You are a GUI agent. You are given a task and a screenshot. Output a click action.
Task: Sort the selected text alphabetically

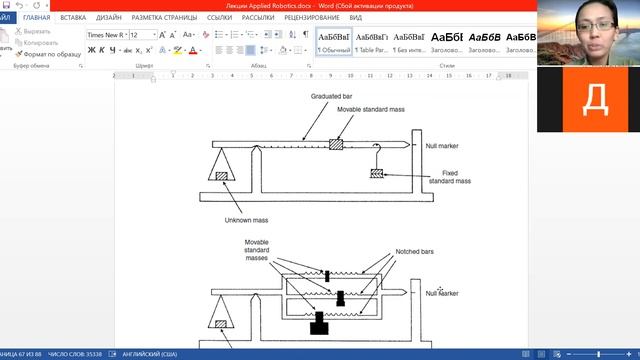292,35
